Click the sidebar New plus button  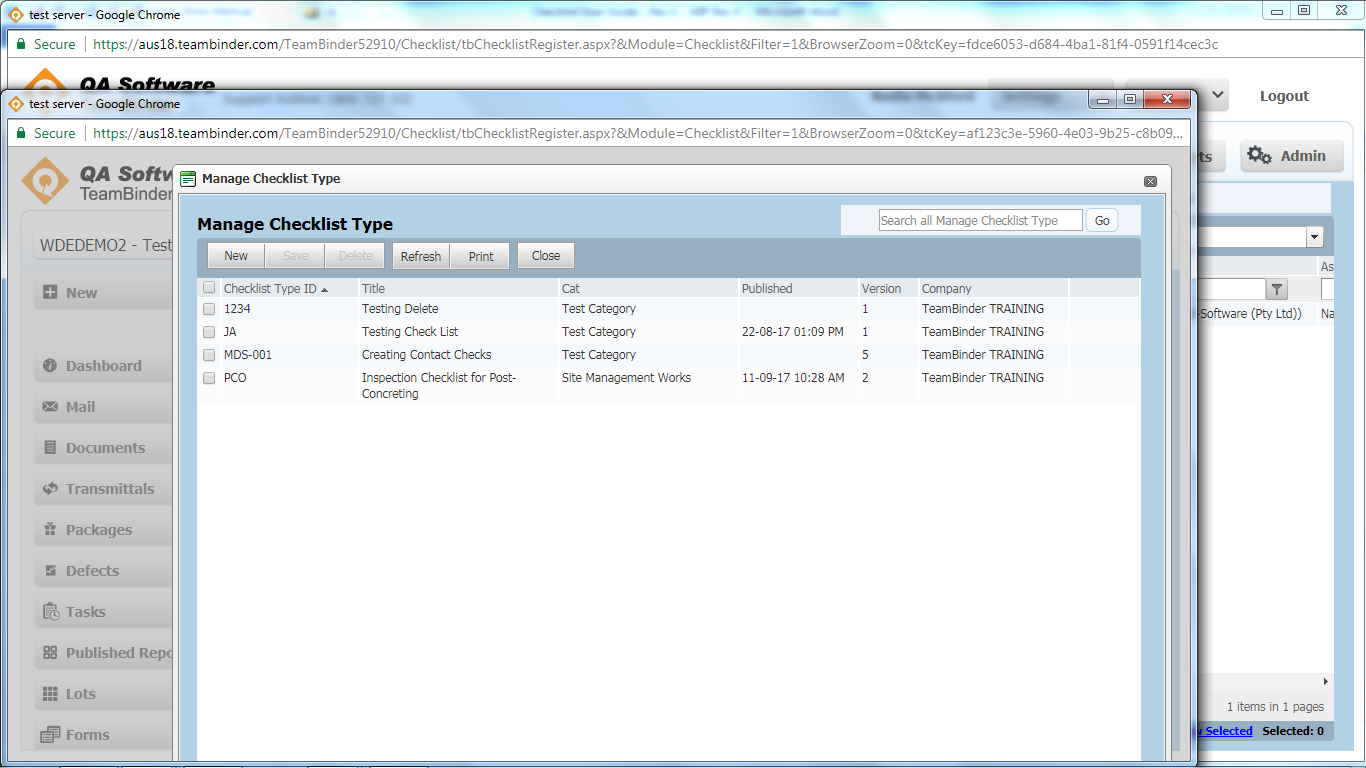pyautogui.click(x=103, y=293)
